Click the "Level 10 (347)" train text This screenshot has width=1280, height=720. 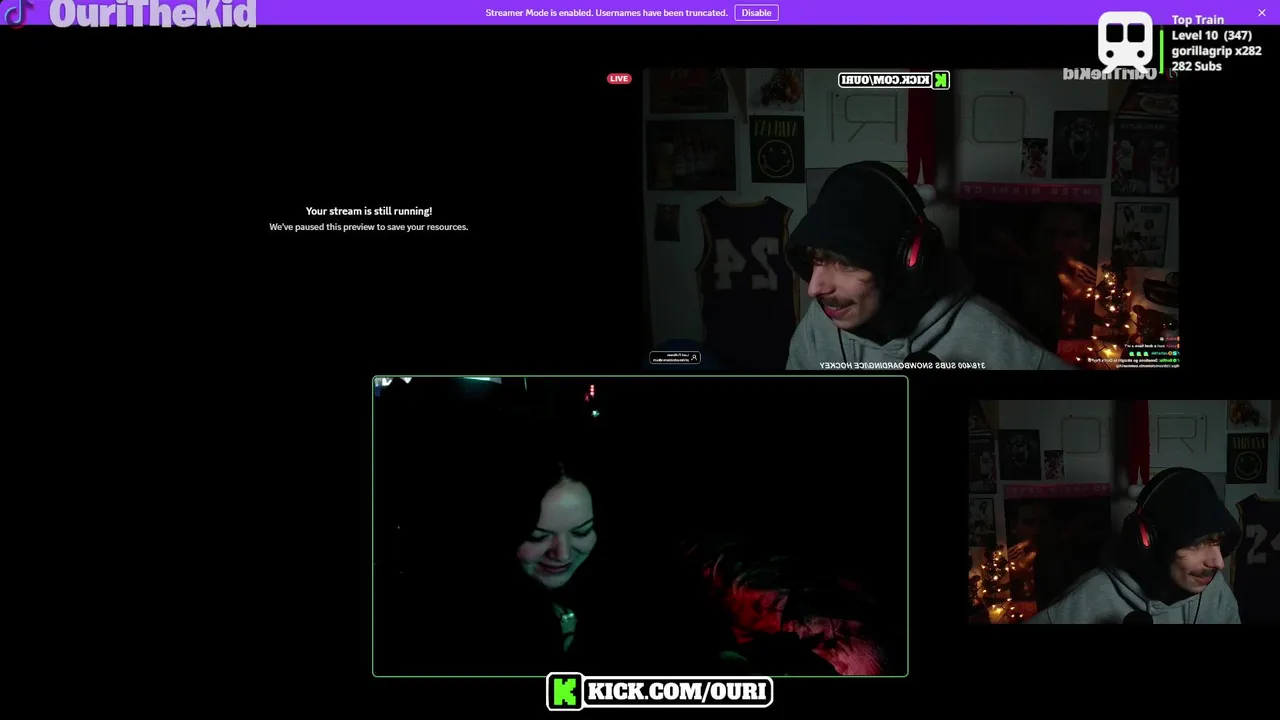[x=1212, y=36]
